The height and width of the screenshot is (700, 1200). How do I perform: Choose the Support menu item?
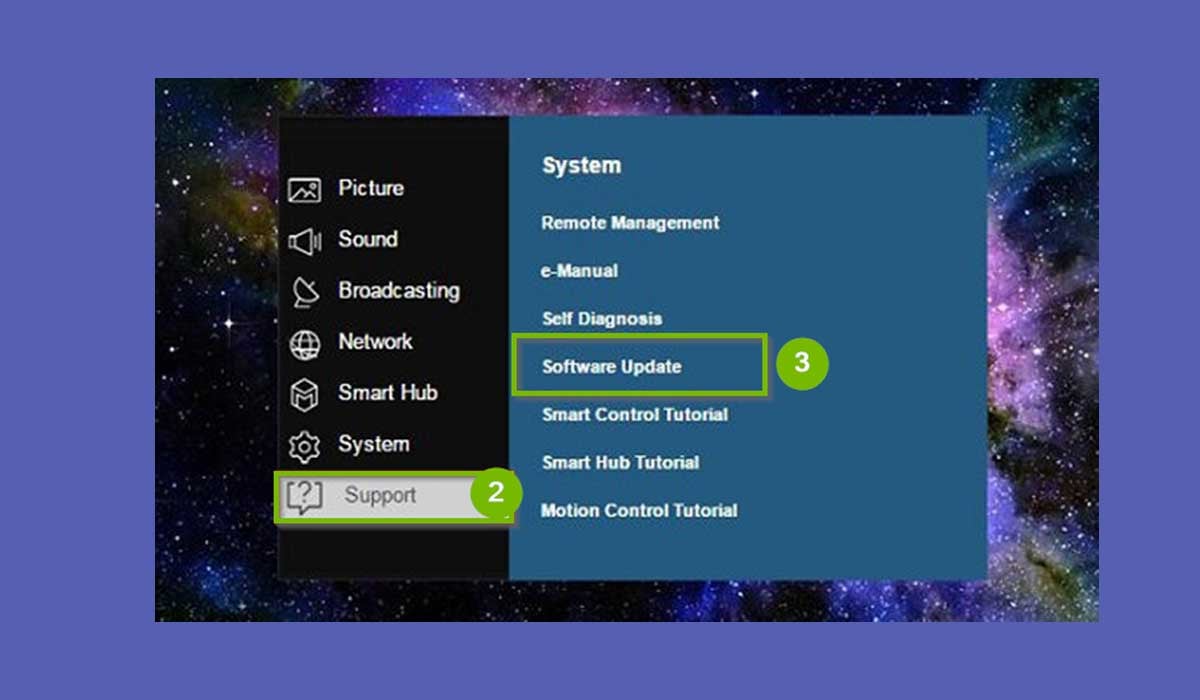click(394, 497)
